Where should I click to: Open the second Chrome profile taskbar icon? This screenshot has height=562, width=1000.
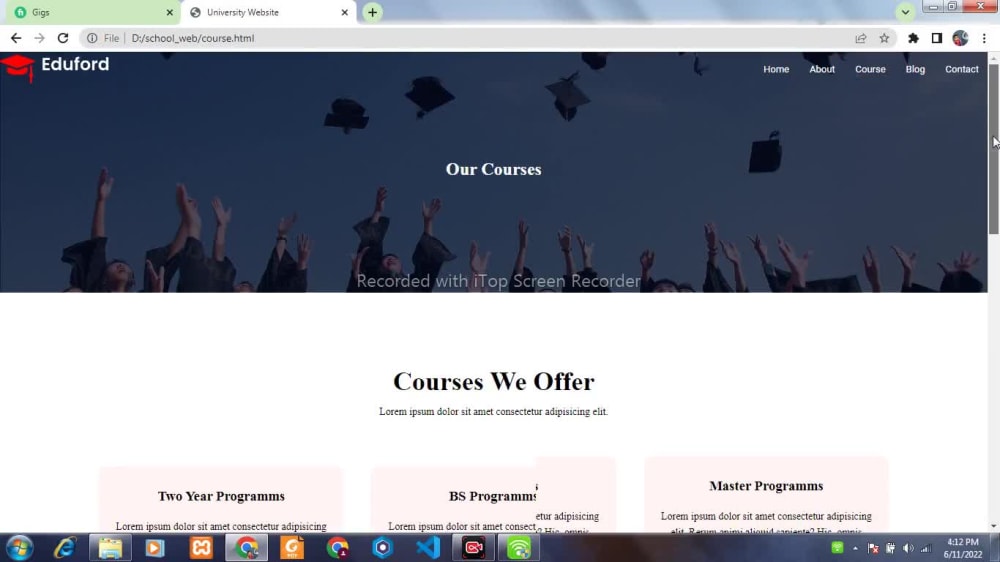(337, 548)
